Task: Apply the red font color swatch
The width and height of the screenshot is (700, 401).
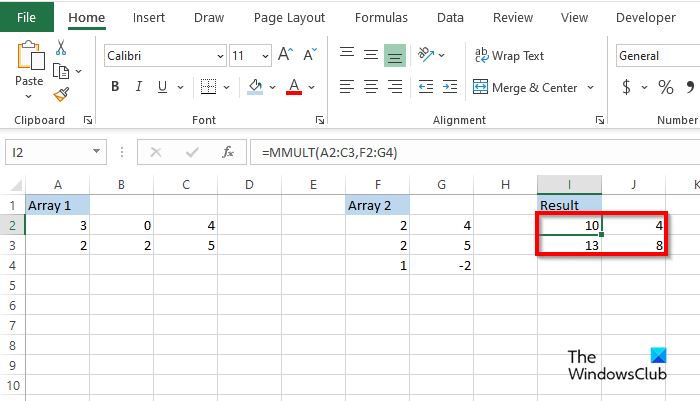Action: click(x=295, y=87)
